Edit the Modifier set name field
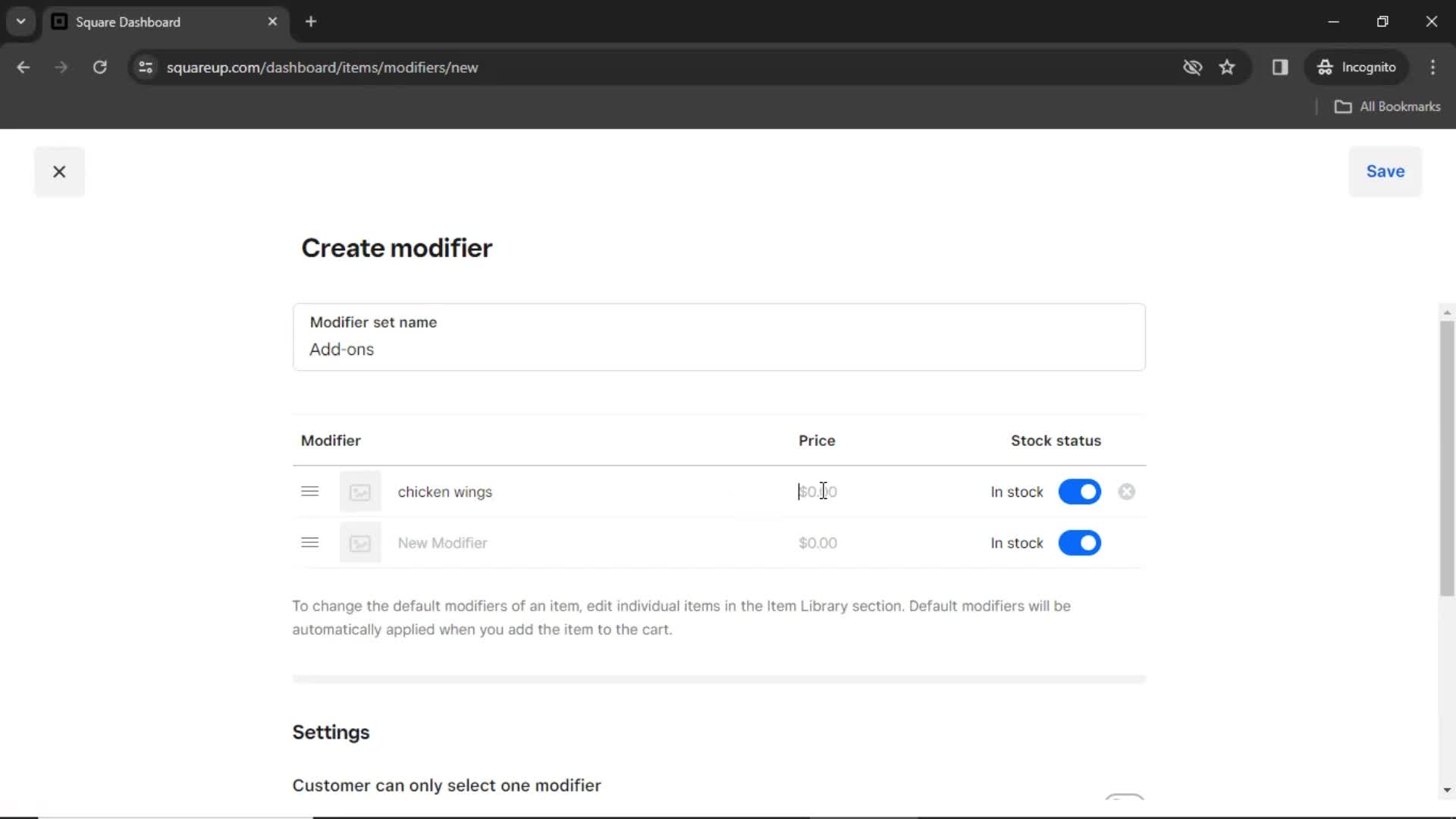Viewport: 1456px width, 819px height. (719, 337)
